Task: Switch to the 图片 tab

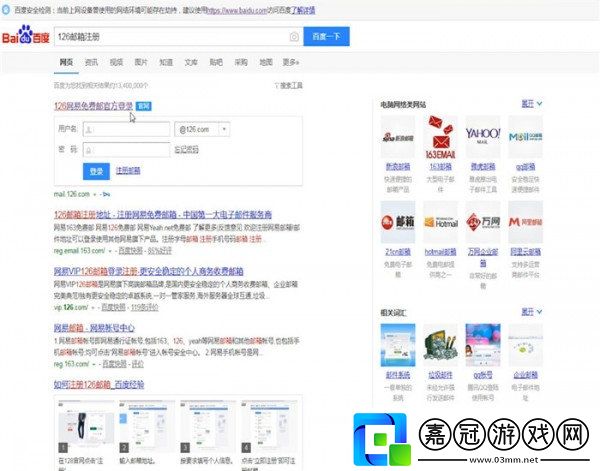Action: tap(141, 62)
